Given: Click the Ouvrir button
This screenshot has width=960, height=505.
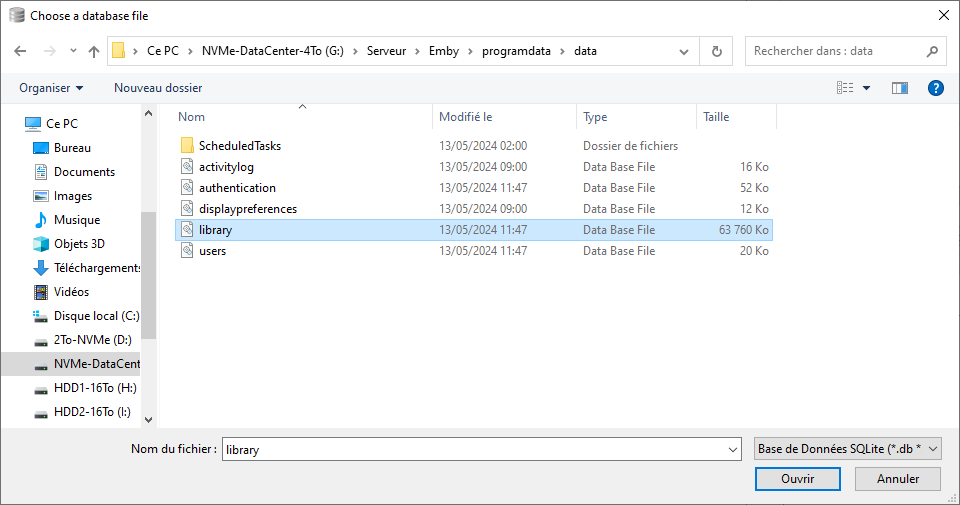Looking at the screenshot, I should (x=798, y=479).
